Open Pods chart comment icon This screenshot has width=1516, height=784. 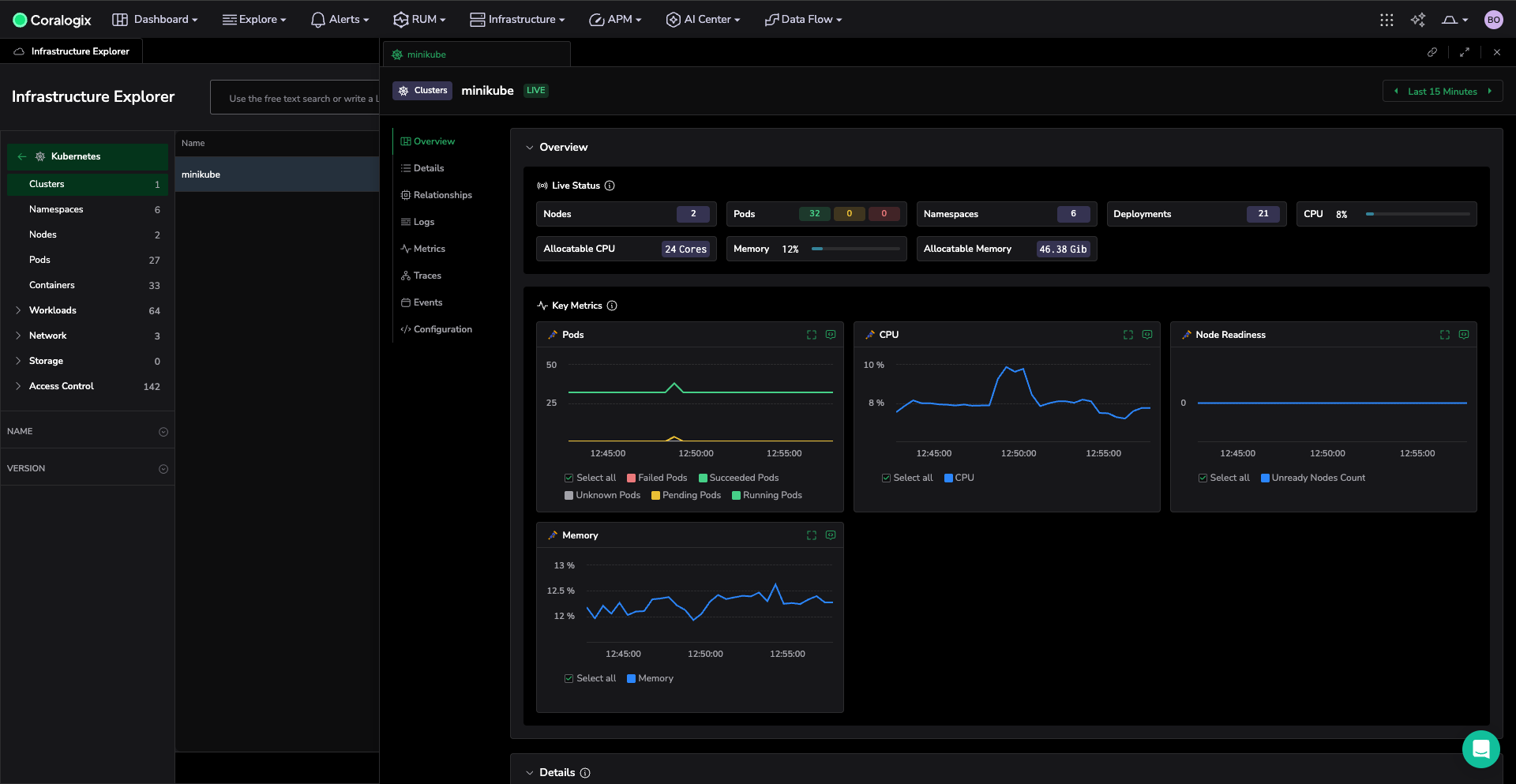(x=831, y=335)
